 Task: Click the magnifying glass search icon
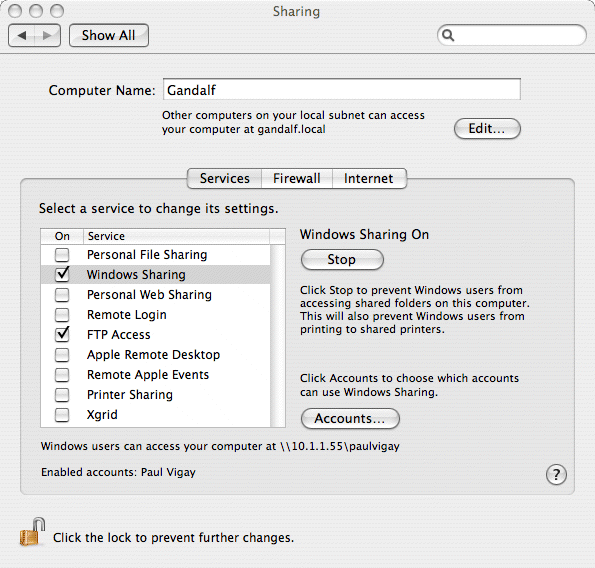[448, 35]
